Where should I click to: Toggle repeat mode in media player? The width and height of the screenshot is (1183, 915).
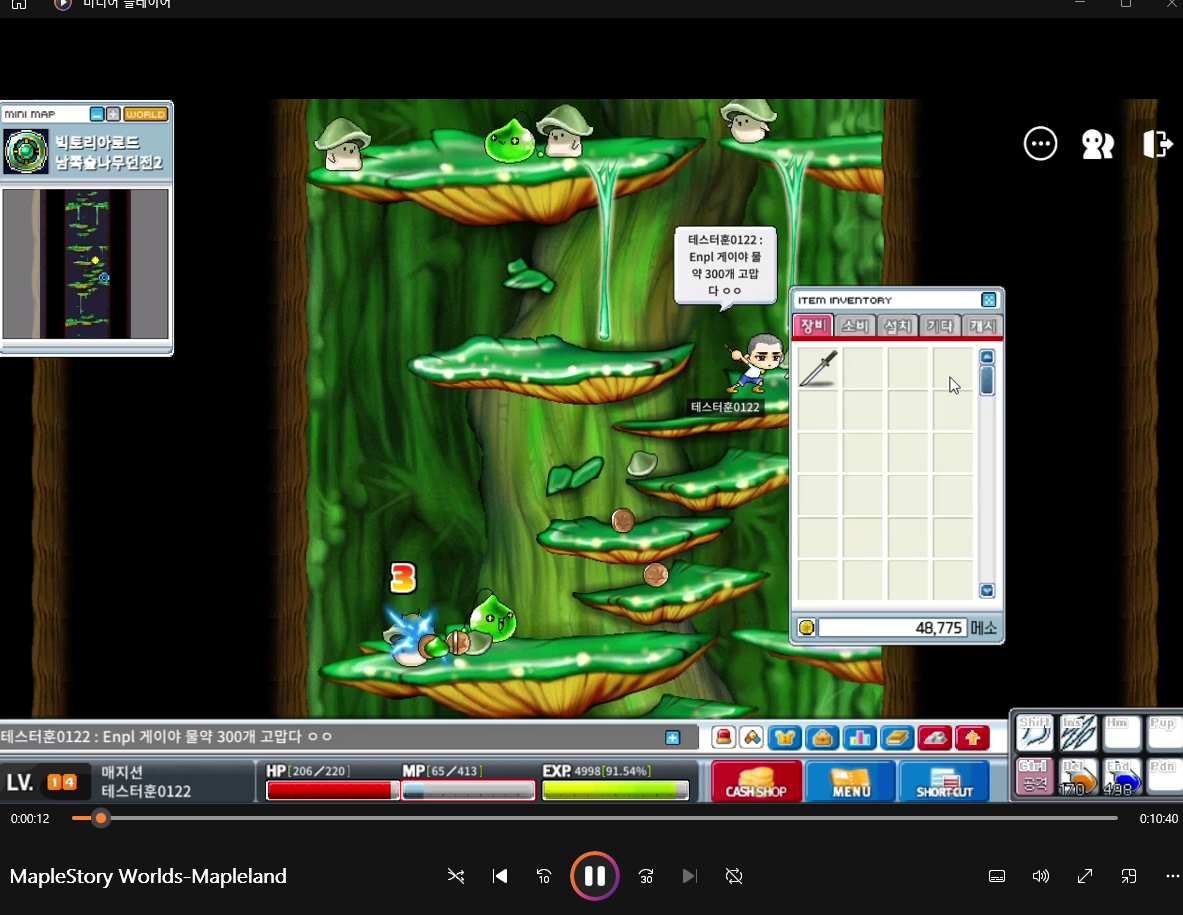point(734,876)
